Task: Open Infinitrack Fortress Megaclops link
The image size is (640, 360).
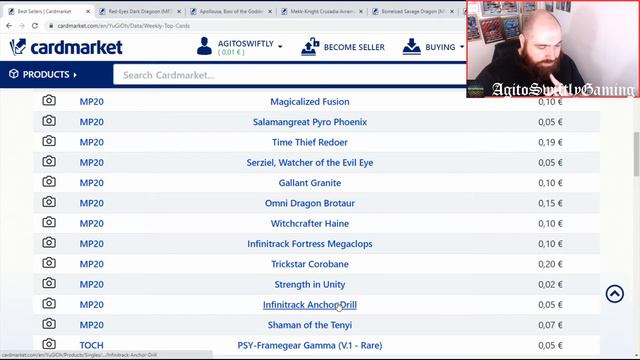Action: (x=310, y=244)
